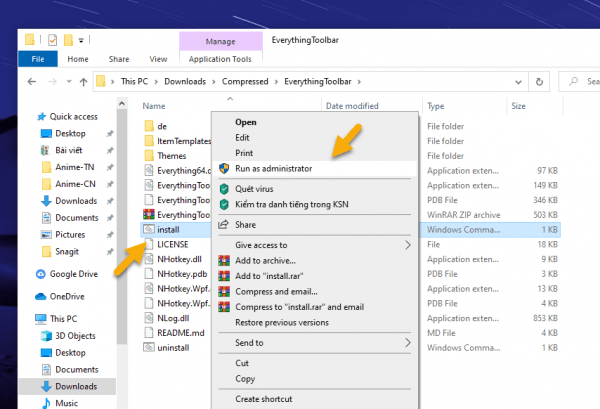The width and height of the screenshot is (600, 409).
Task: Click Downloads in the address breadcrumb
Action: click(185, 81)
